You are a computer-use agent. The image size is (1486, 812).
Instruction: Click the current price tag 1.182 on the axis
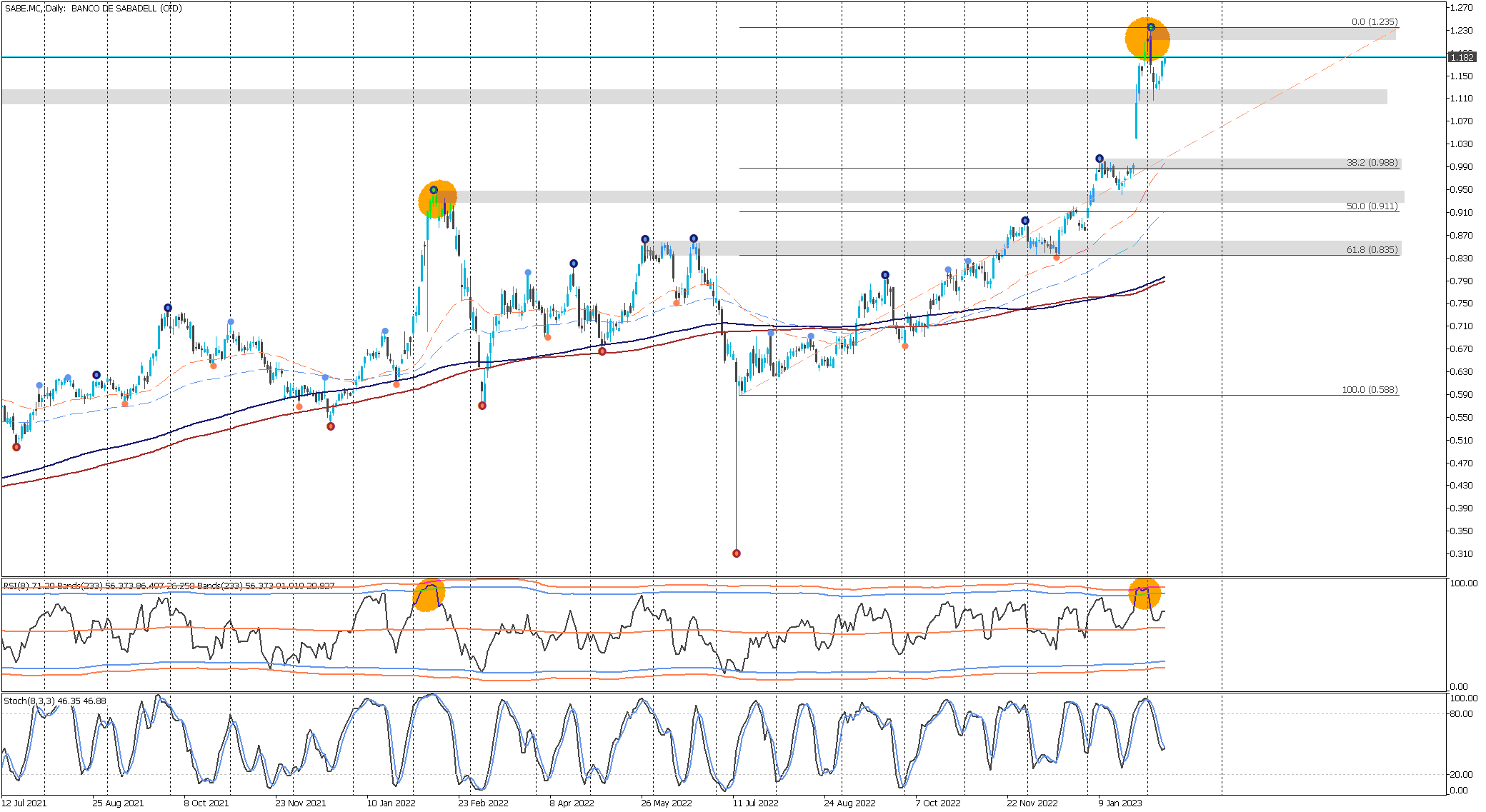coord(1462,57)
